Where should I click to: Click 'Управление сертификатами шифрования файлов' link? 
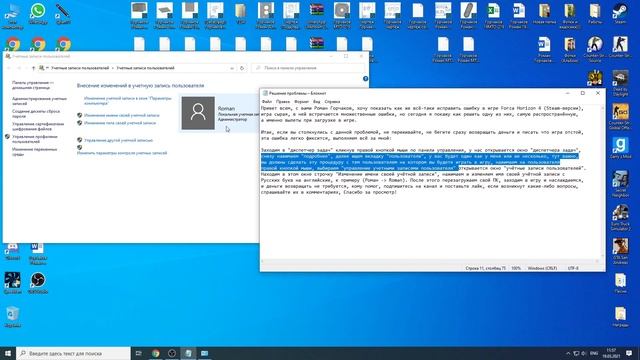click(38, 126)
